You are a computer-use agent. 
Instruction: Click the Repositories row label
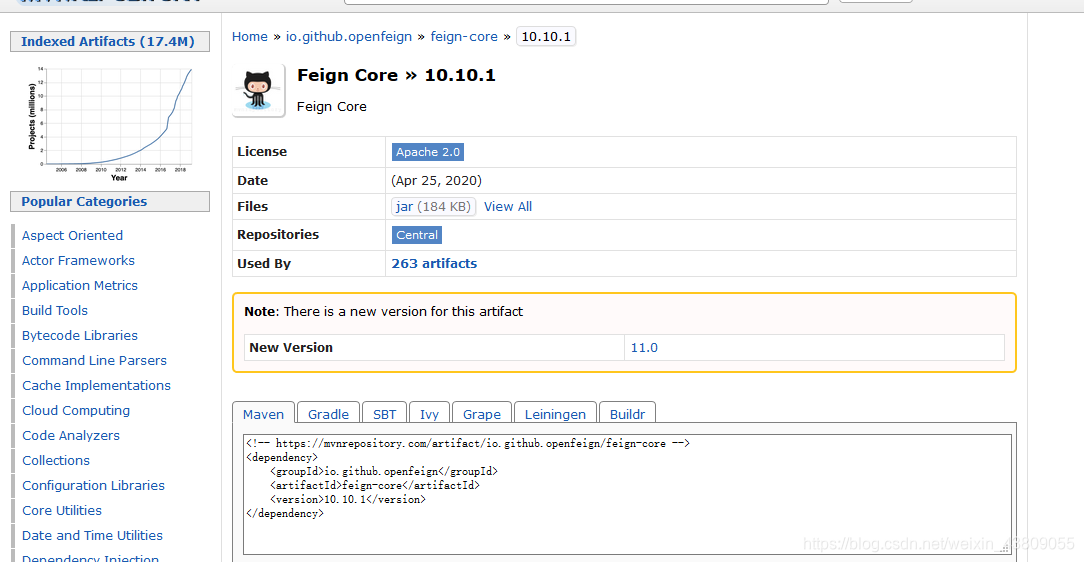point(278,234)
